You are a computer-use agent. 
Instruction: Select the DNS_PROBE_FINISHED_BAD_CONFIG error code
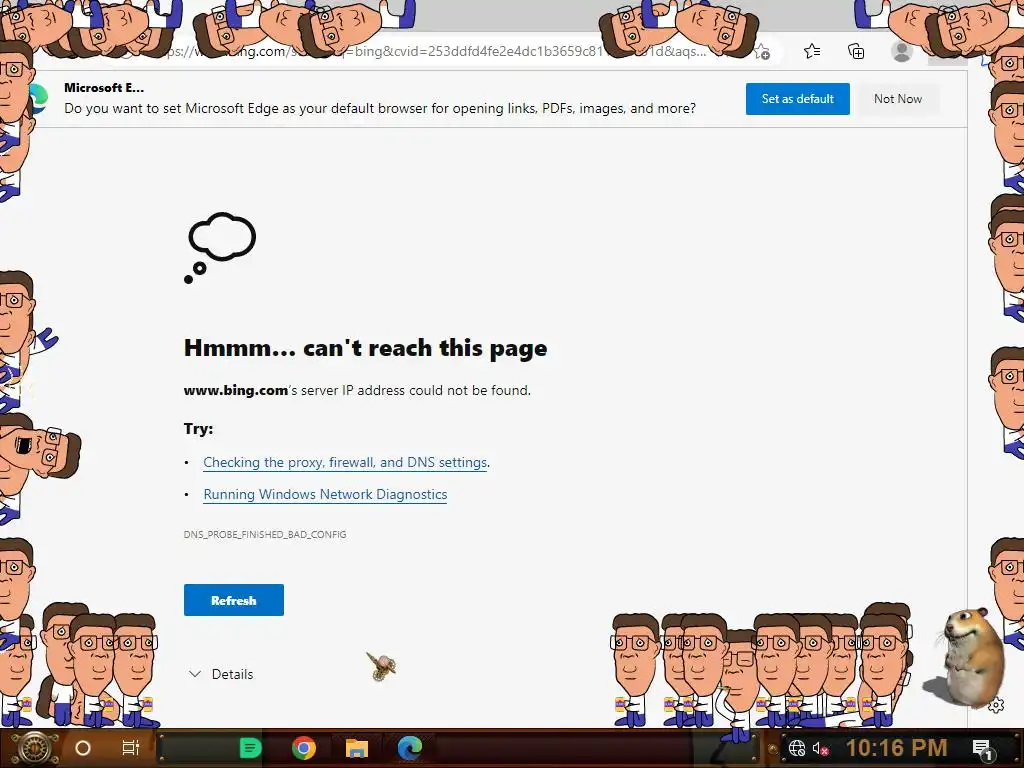265,534
